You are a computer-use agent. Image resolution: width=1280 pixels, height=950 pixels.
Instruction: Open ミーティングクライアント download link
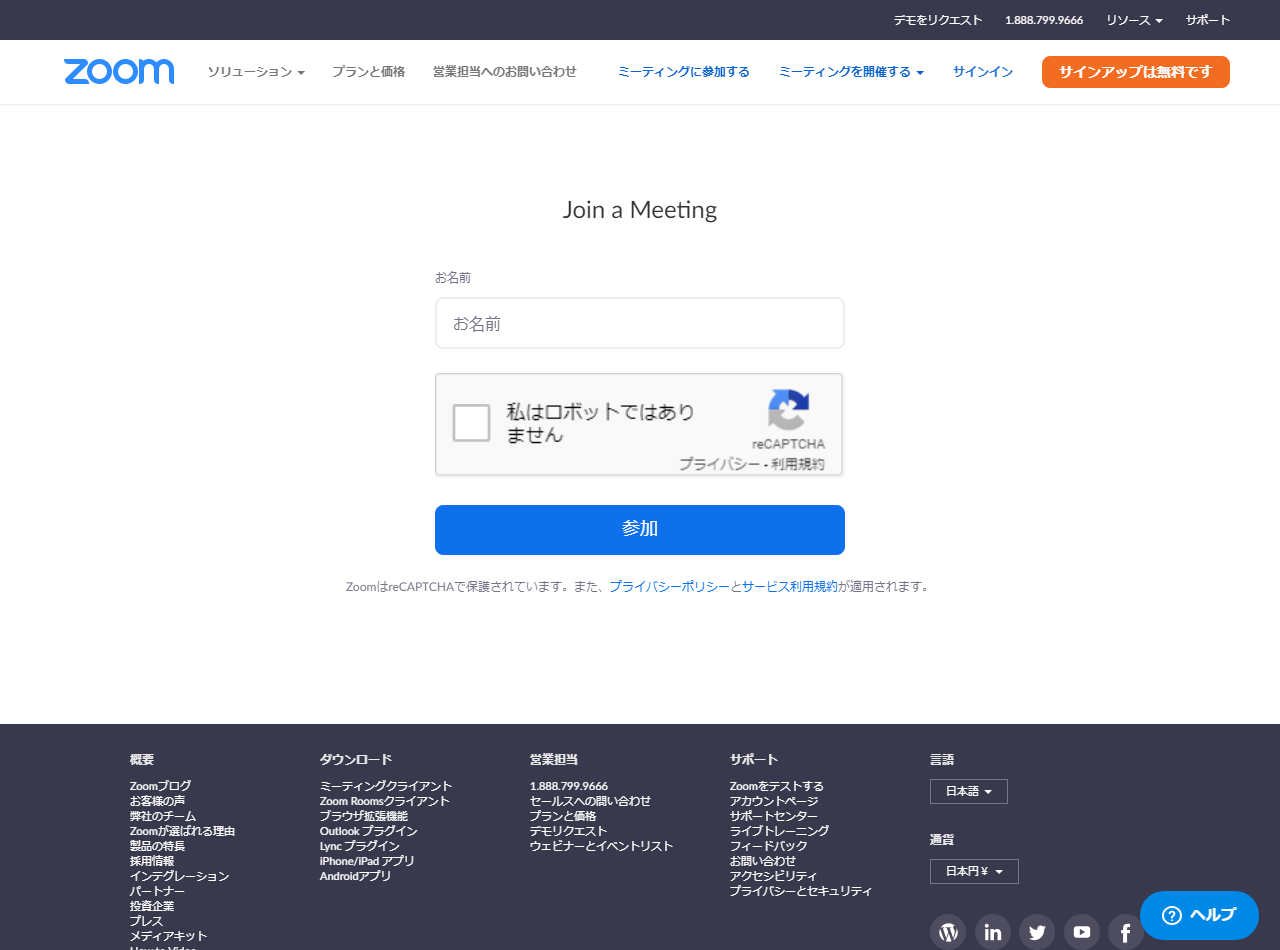(x=386, y=786)
